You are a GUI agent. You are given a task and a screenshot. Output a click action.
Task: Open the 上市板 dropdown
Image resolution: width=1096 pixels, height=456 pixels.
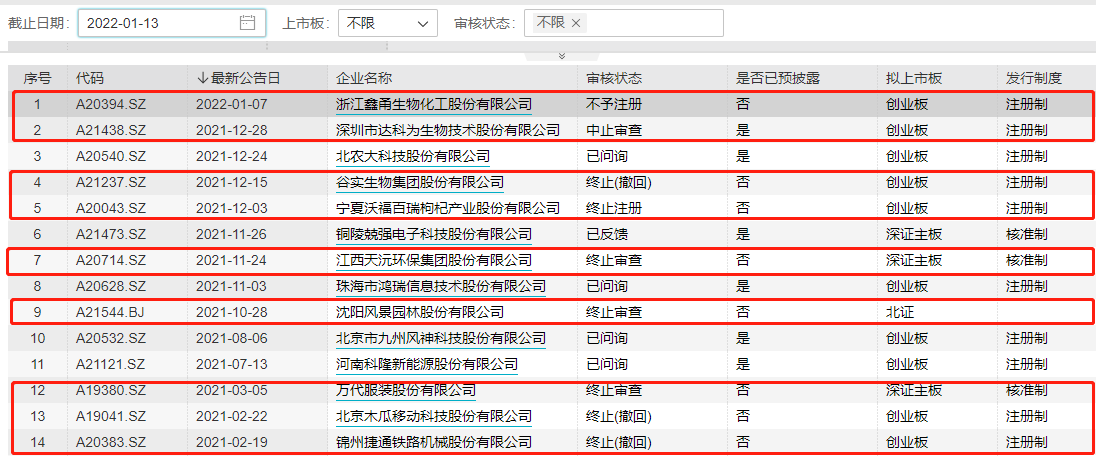coord(388,23)
